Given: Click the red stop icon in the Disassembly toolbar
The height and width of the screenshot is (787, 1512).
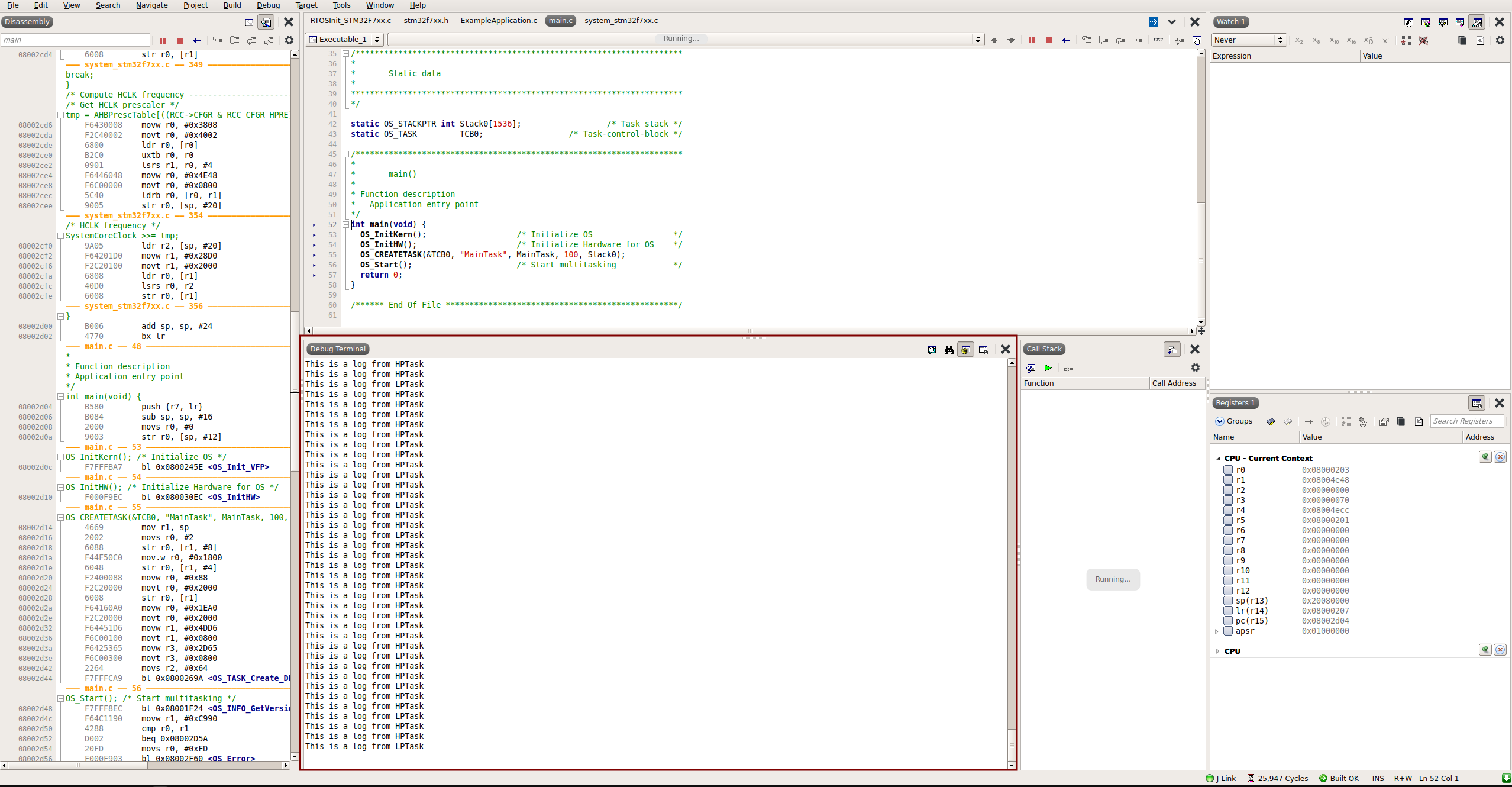Looking at the screenshot, I should coord(180,41).
